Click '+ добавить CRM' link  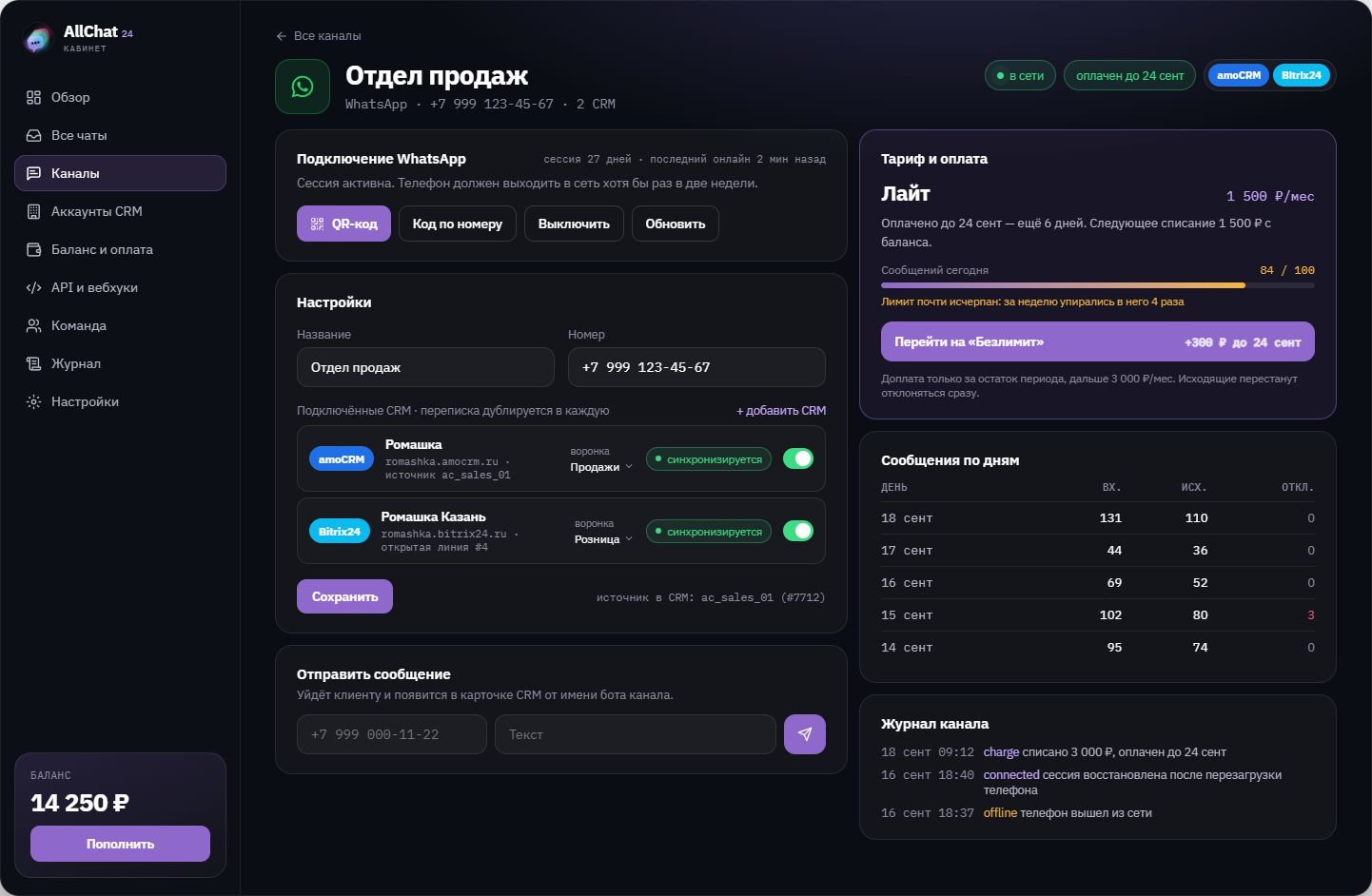[781, 411]
